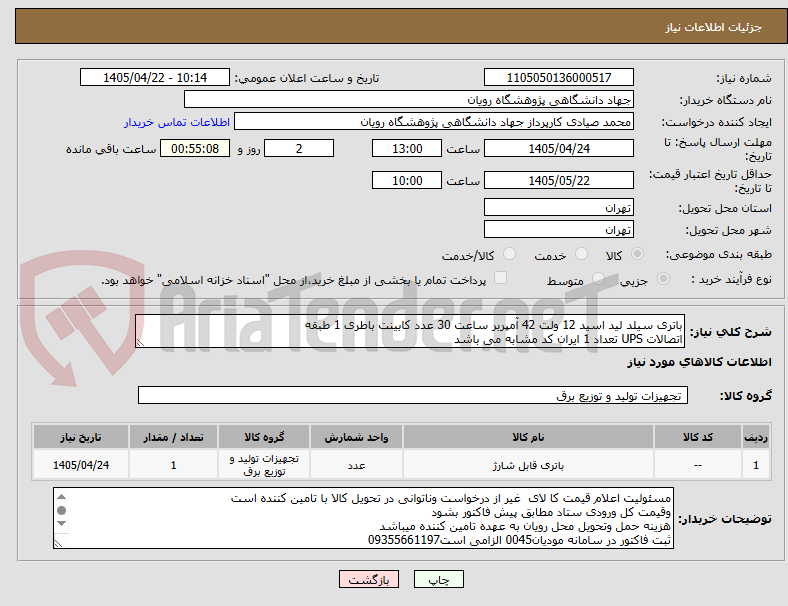
Task: Click the announcement date field 1405/04/22 - 10:14
Action: 155,77
